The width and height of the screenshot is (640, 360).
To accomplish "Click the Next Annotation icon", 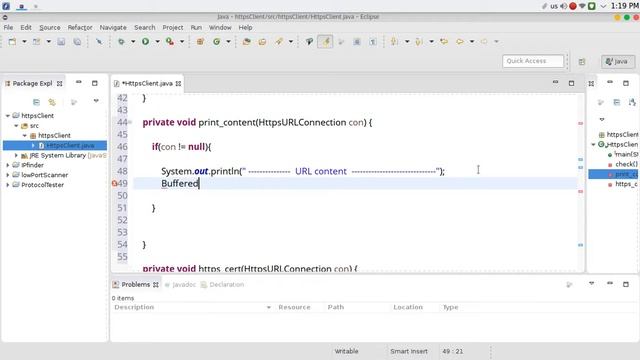I will (394, 42).
